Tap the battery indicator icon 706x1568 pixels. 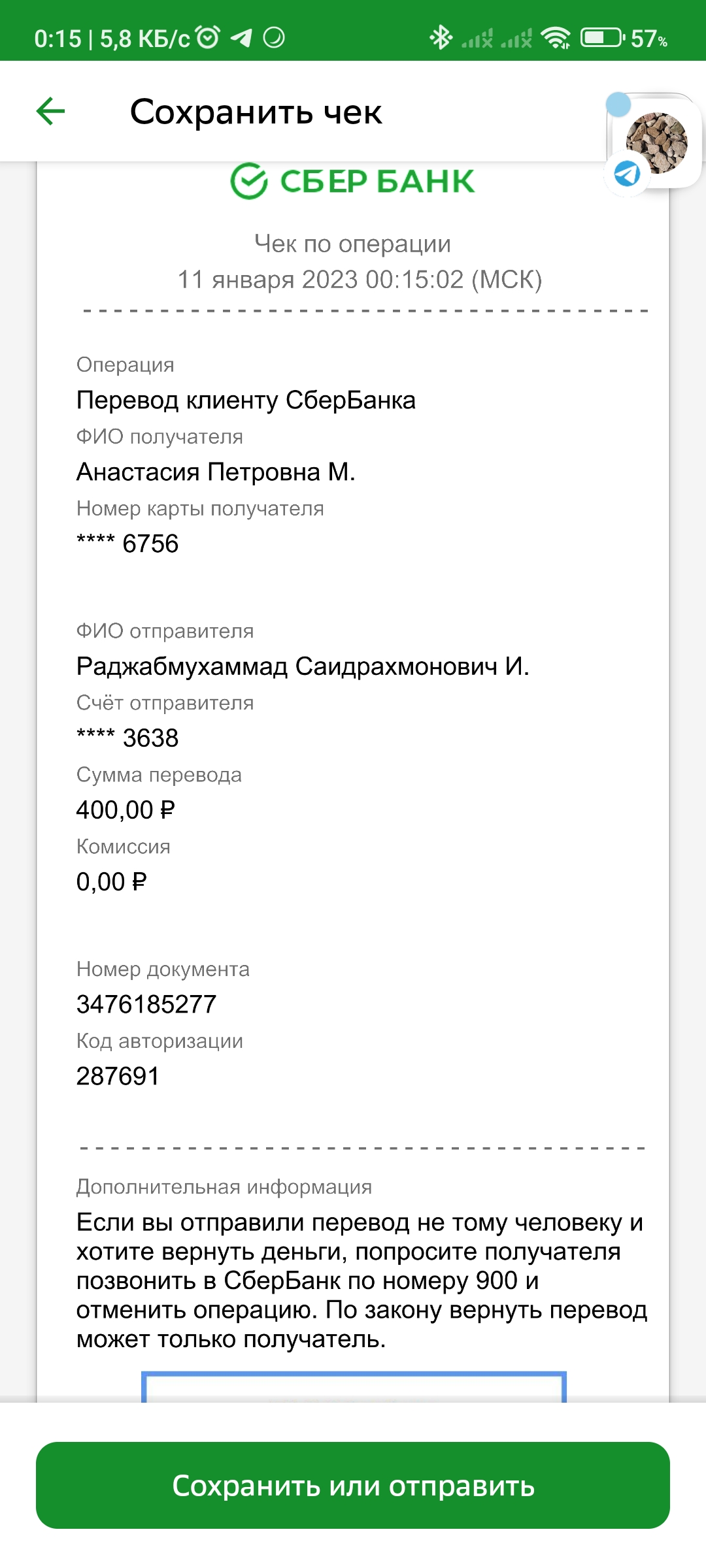click(x=602, y=38)
